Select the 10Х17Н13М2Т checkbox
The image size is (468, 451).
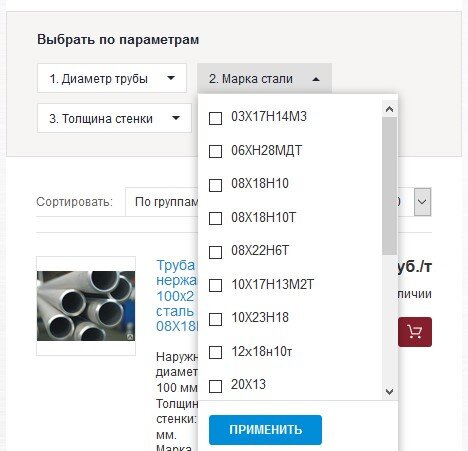coord(215,286)
